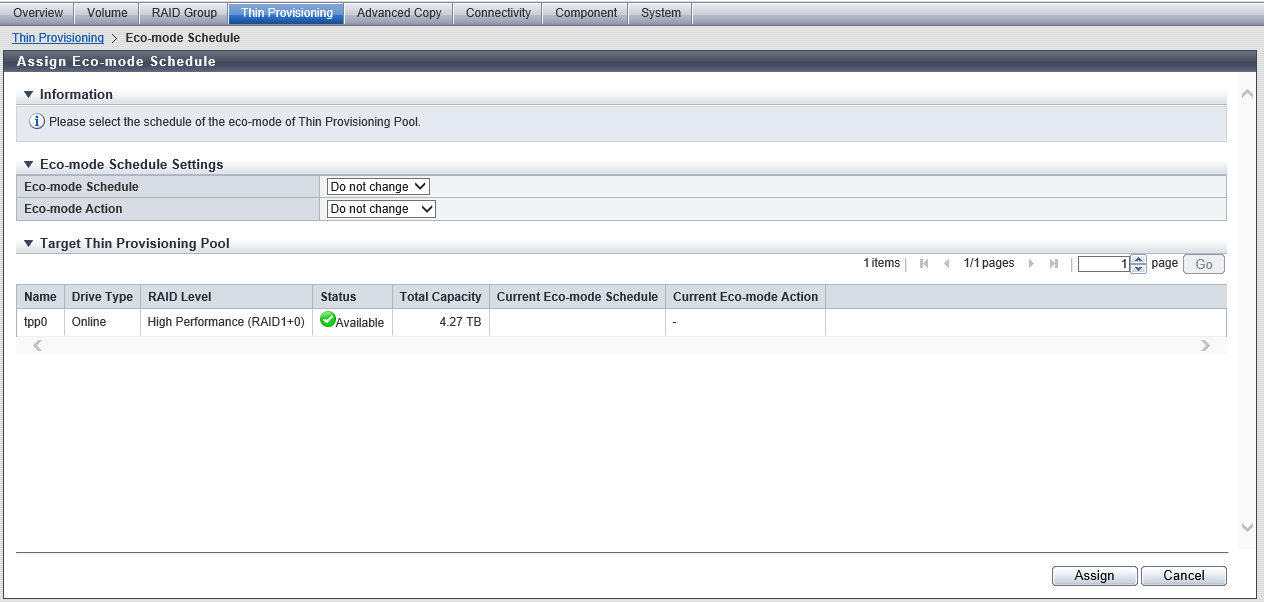Click the page number input field

coord(1103,264)
